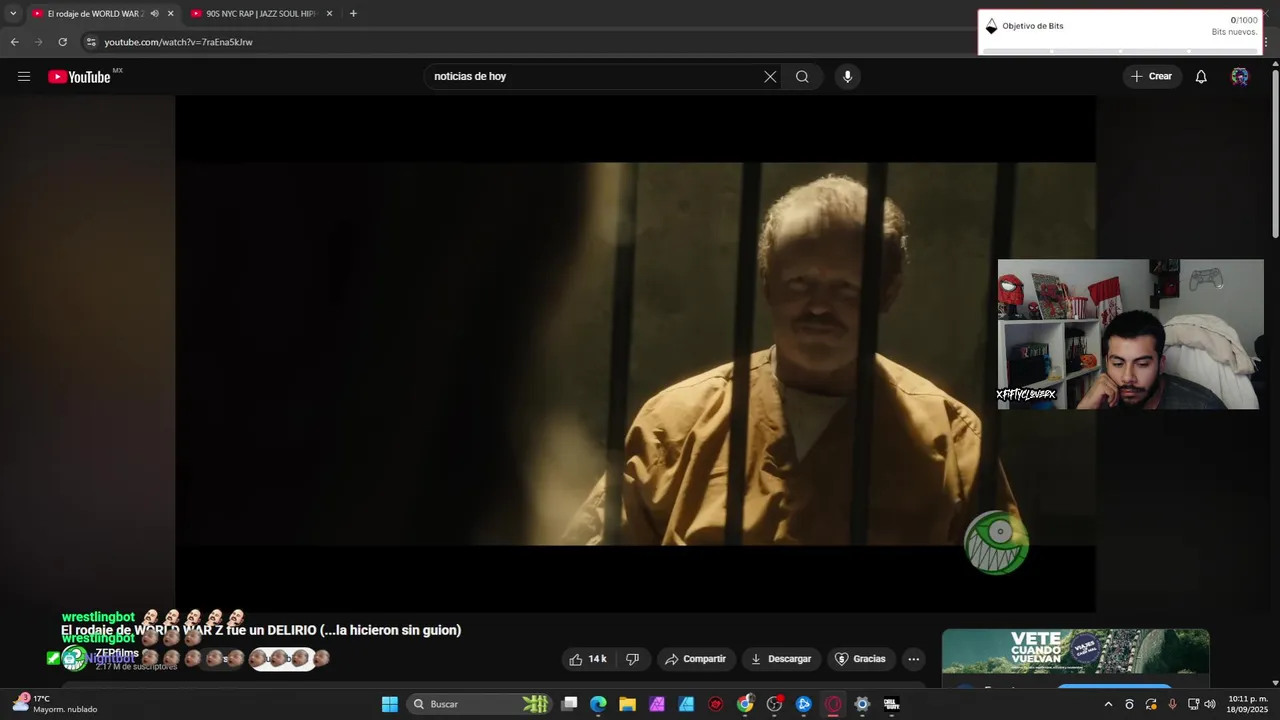Open the YouTube hamburger guide menu
1280x720 pixels.
click(24, 77)
